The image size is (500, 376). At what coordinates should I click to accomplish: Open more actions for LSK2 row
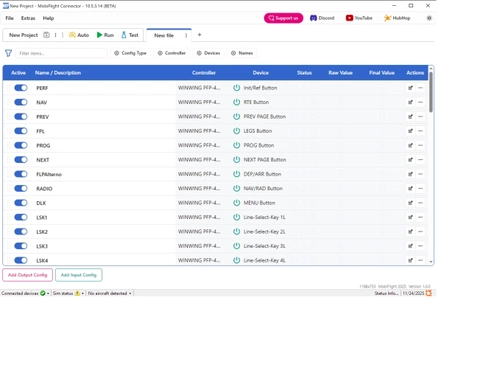point(420,231)
